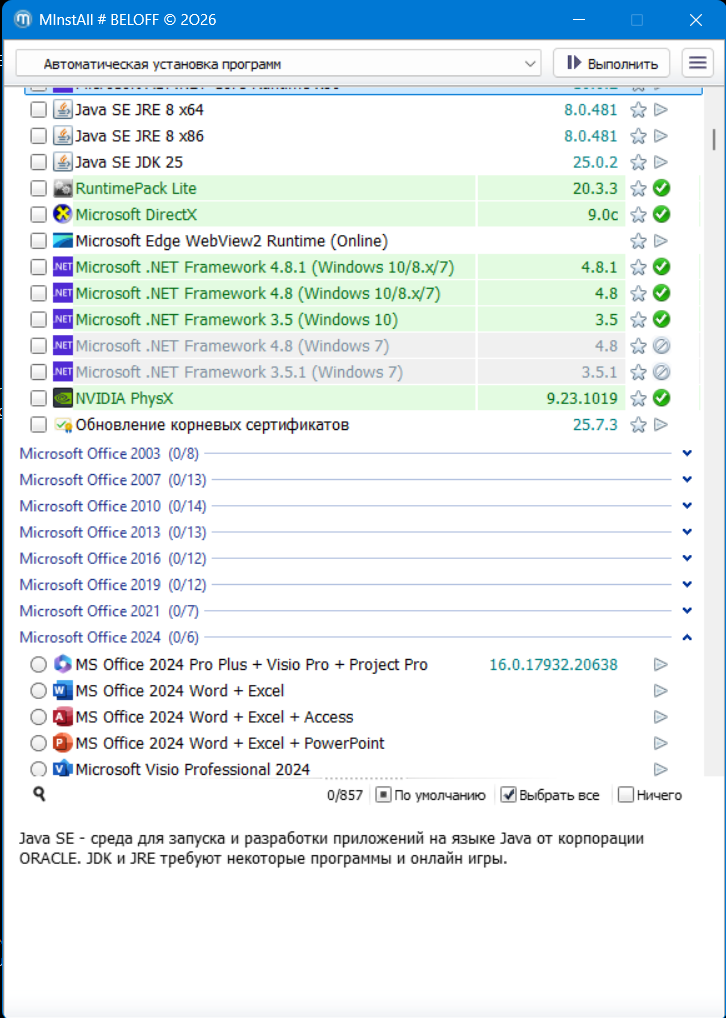Click the Microsoft .NET Framework 4.8.1 row label
This screenshot has height=1018, width=726.
(x=265, y=267)
